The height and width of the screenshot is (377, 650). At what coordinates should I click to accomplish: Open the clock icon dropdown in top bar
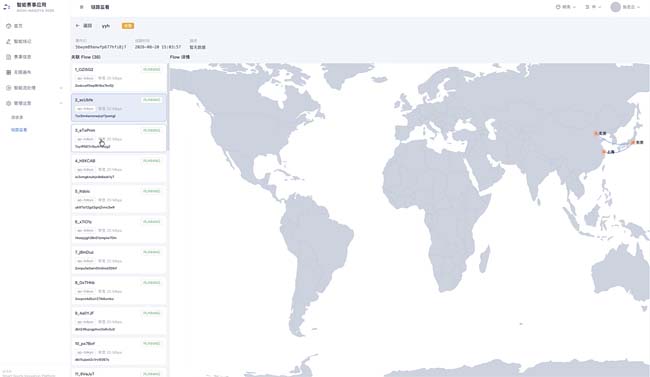point(565,7)
